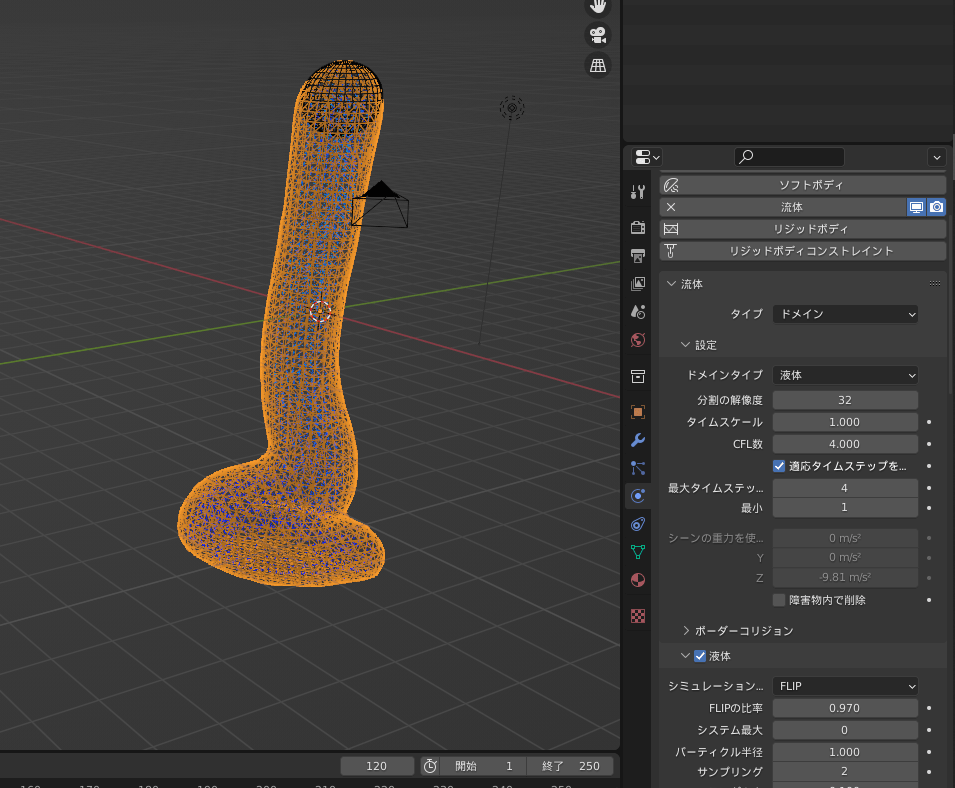Open the Tool properties tab

[x=638, y=191]
